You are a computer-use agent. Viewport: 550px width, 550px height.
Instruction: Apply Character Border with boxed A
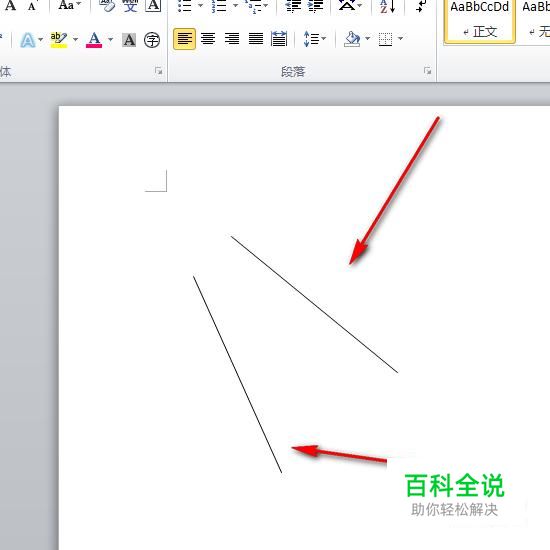pyautogui.click(x=153, y=6)
